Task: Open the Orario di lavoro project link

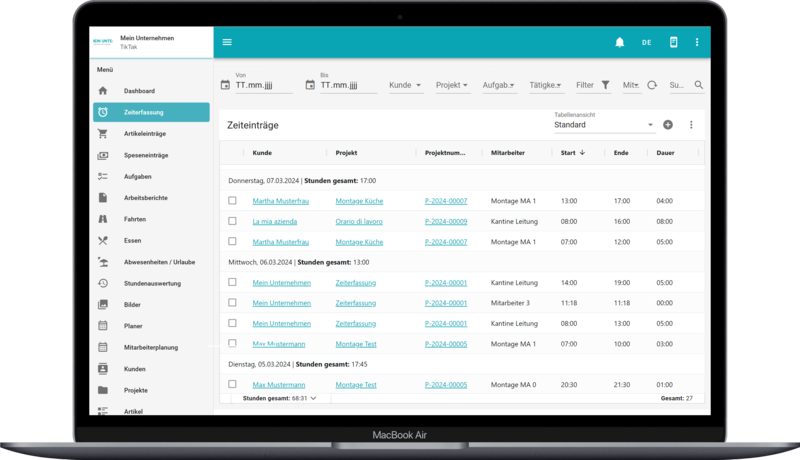Action: [360, 221]
